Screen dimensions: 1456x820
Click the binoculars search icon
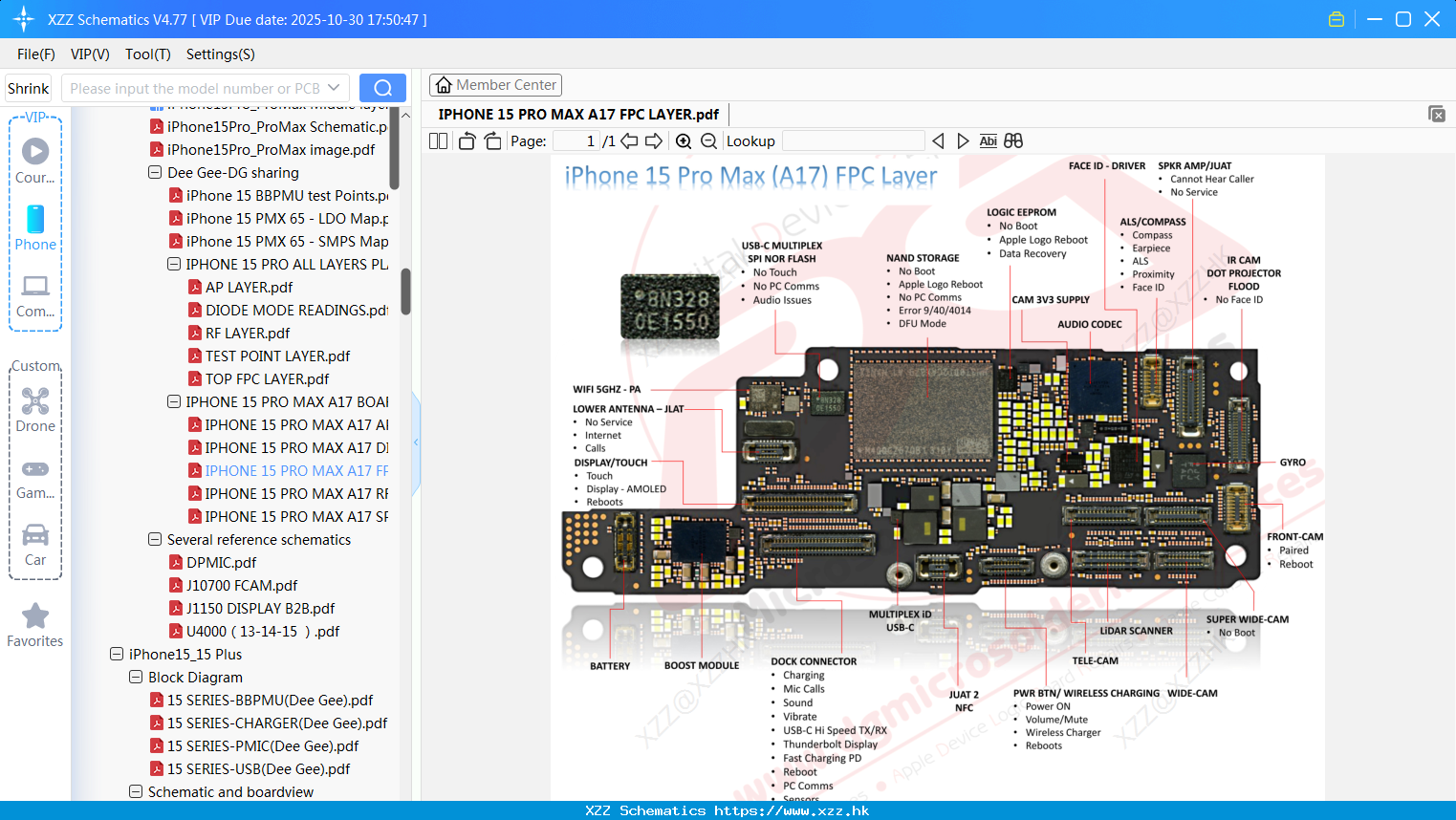click(1013, 141)
